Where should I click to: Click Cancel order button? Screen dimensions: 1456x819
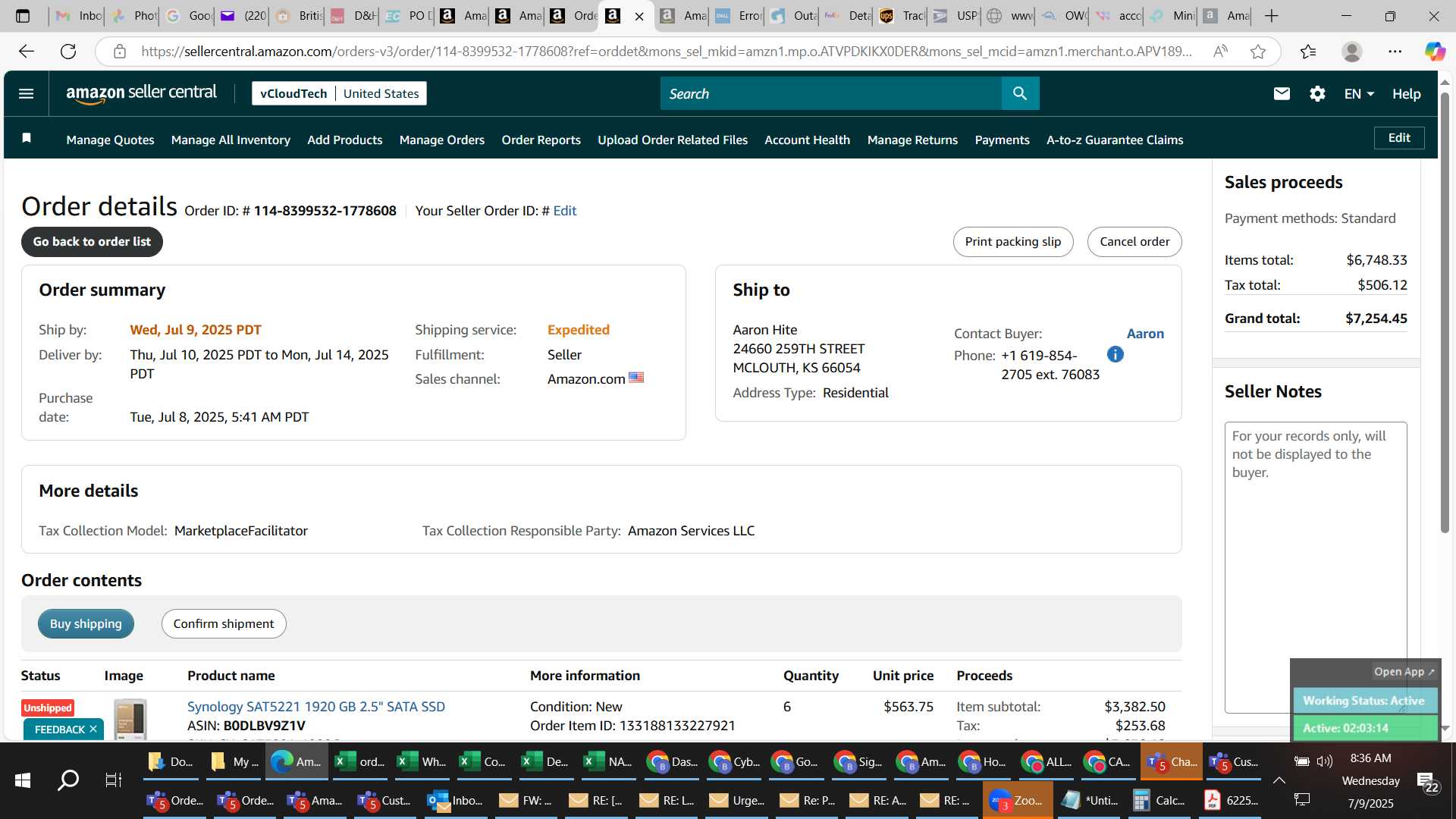[x=1134, y=242]
